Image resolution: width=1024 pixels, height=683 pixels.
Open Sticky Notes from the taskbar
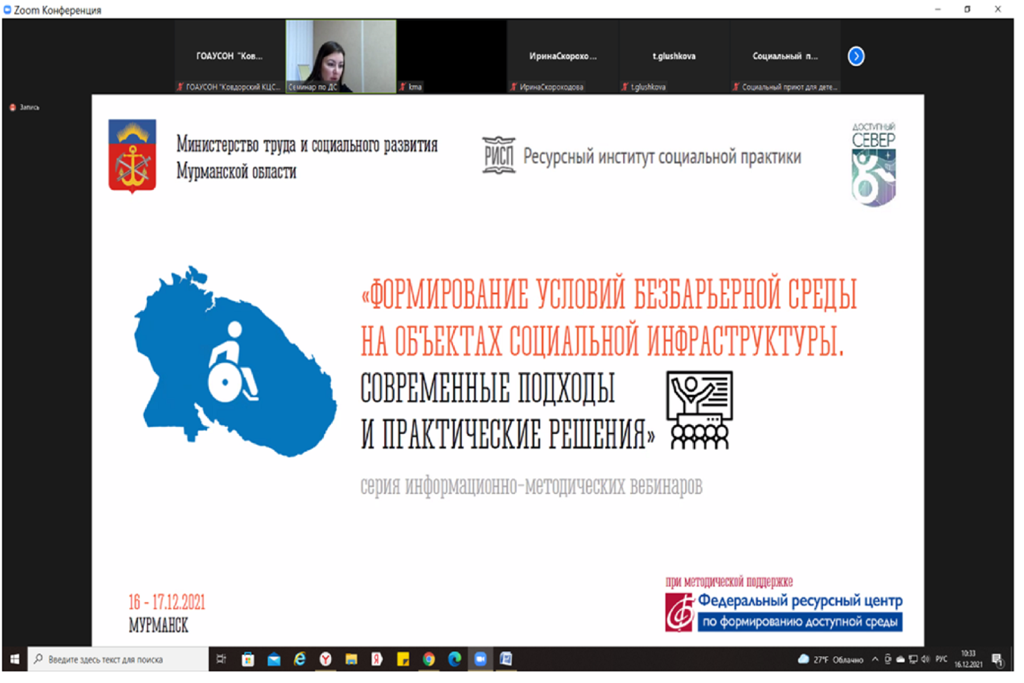403,659
